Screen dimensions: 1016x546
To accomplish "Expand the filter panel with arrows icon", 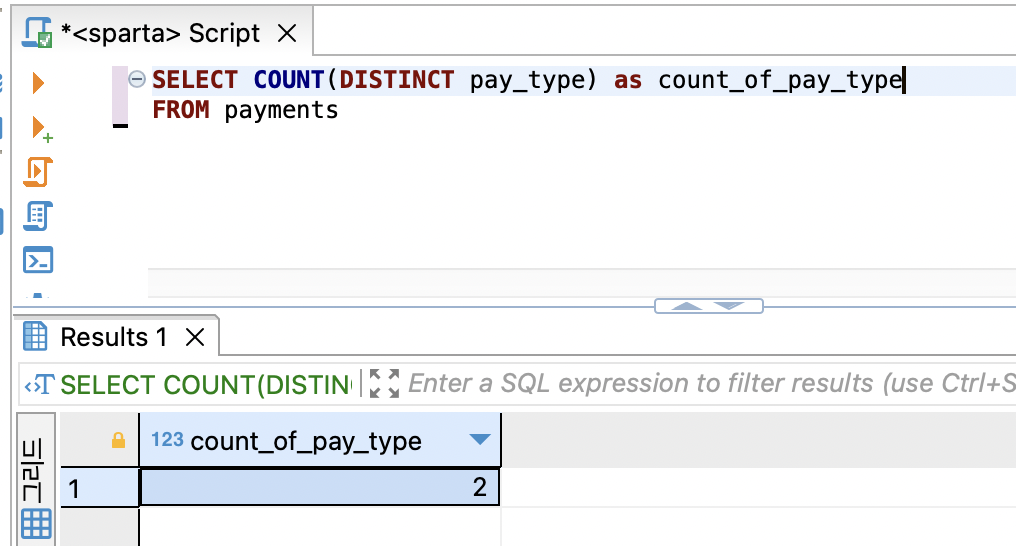I will point(384,383).
